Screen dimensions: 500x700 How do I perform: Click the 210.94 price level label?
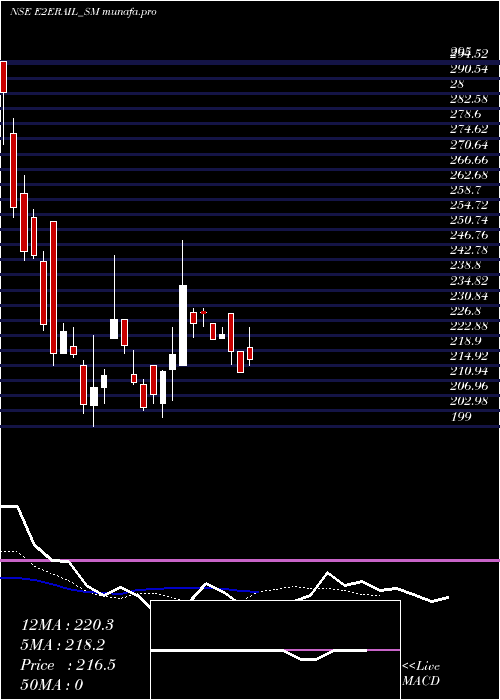tap(469, 371)
